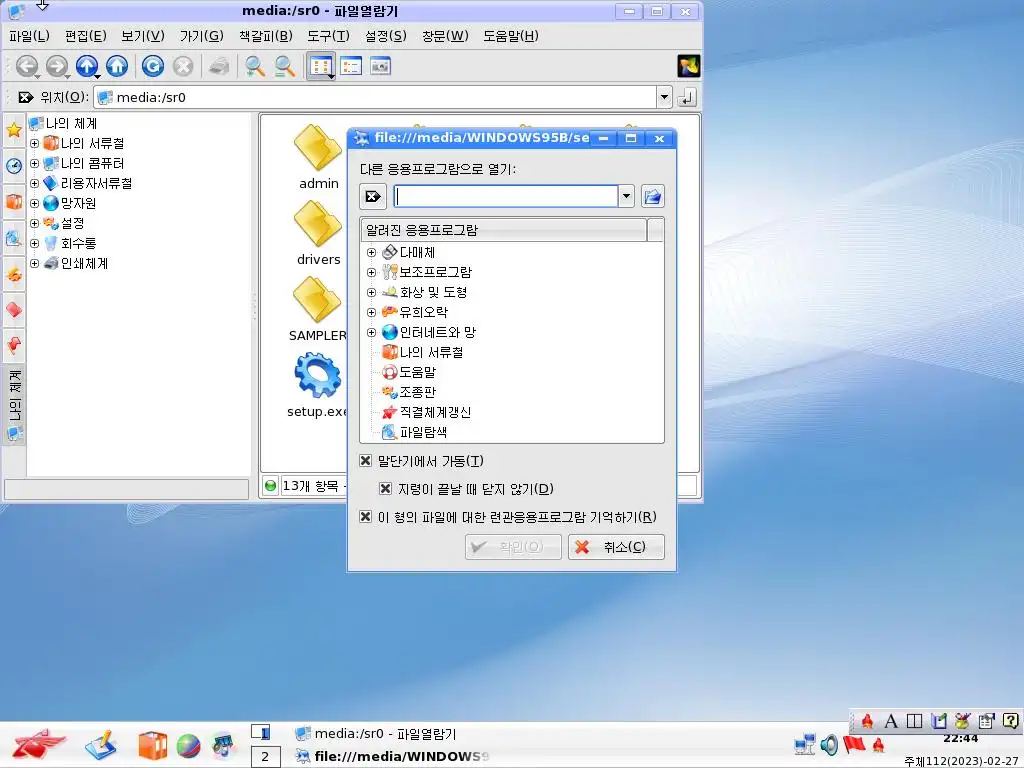
Task: Switch to media:/sr0 taskbar window entry
Action: pyautogui.click(x=385, y=733)
